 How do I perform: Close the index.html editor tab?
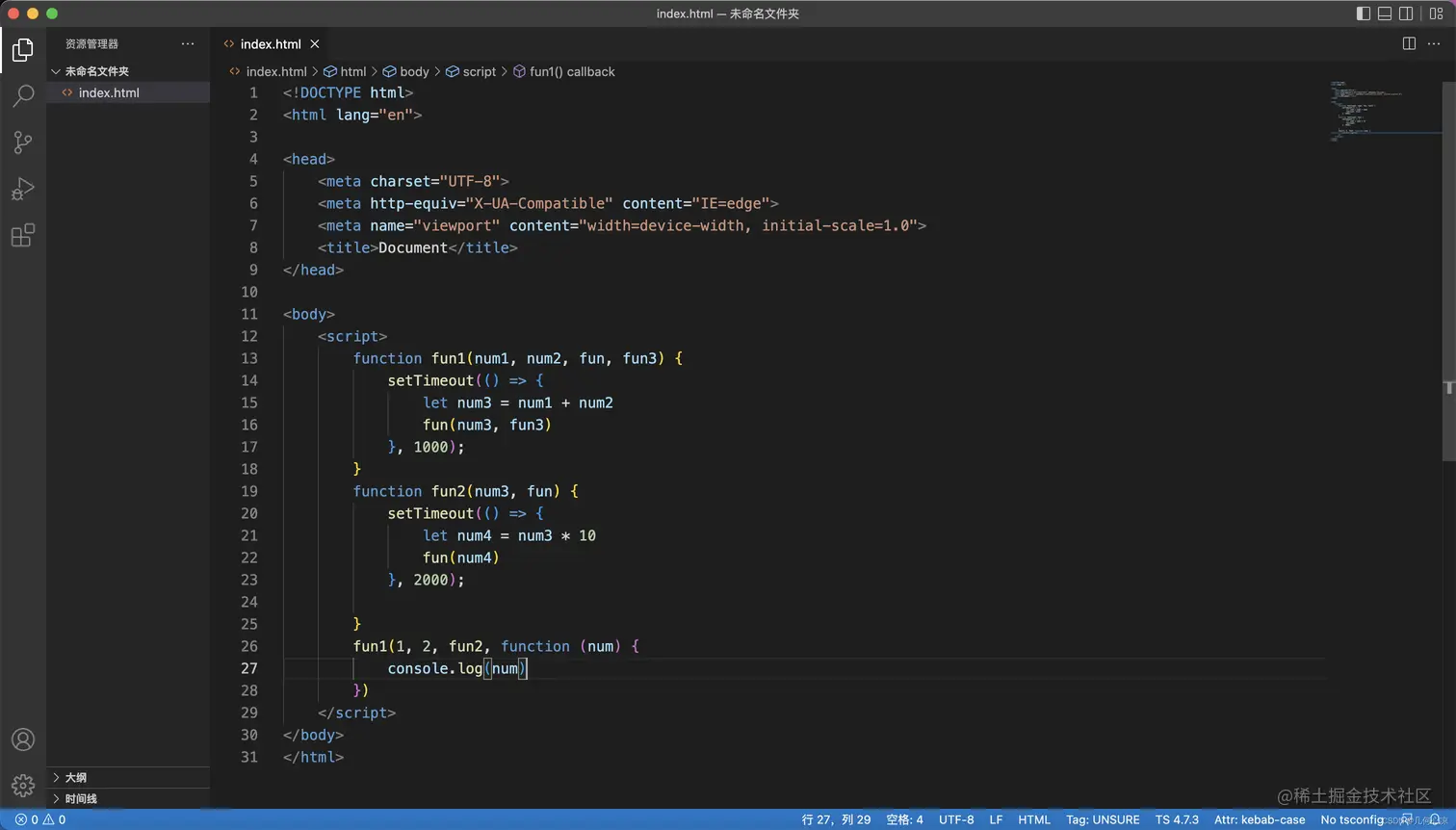tap(315, 43)
